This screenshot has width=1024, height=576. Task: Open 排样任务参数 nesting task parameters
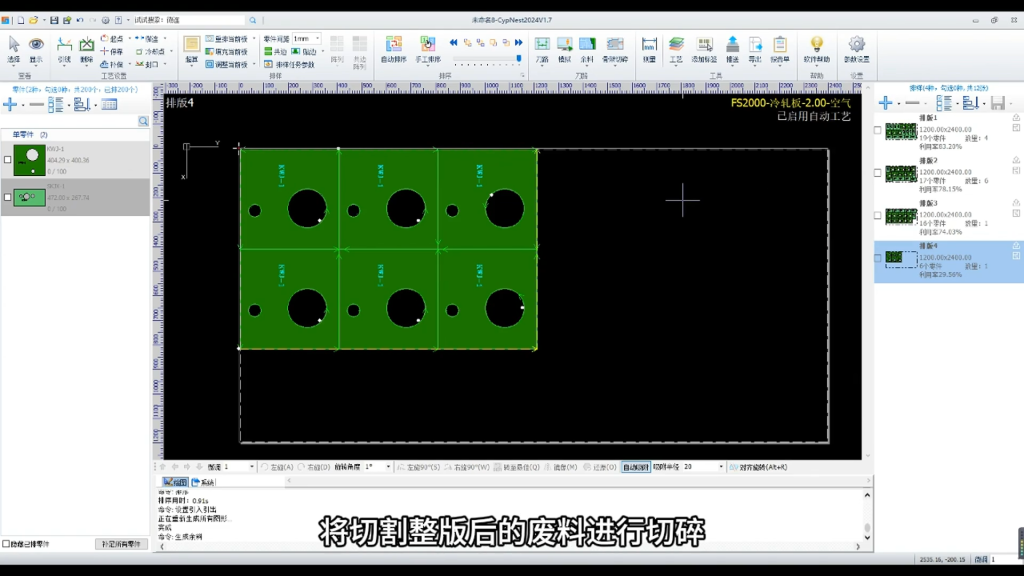[x=289, y=65]
